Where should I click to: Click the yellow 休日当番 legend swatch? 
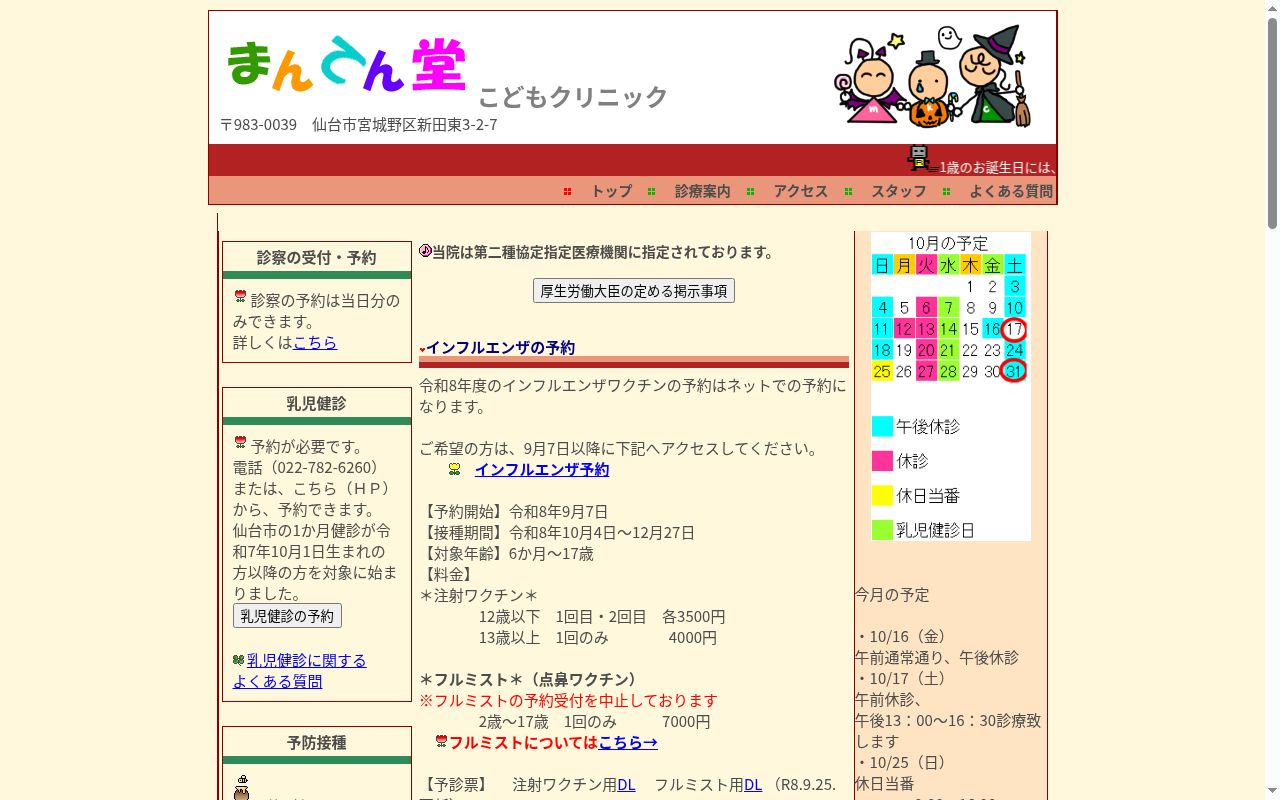pyautogui.click(x=882, y=495)
